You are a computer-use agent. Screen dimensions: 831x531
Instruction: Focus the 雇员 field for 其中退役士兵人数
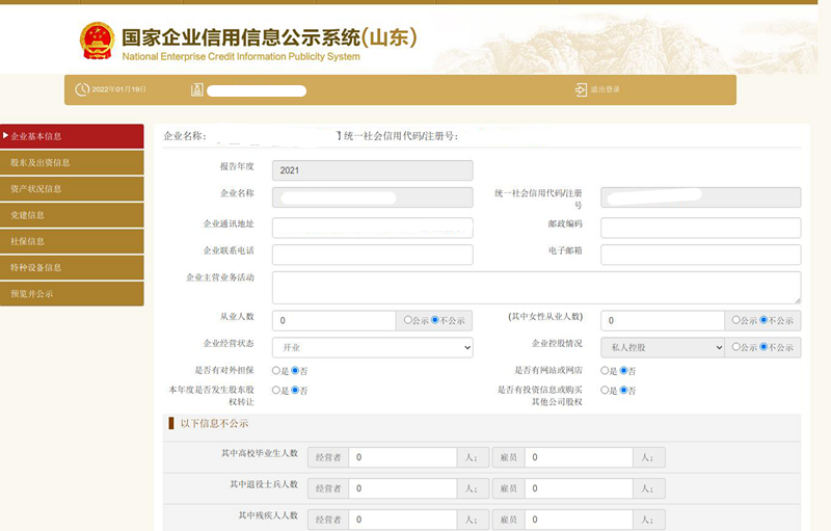pos(579,489)
